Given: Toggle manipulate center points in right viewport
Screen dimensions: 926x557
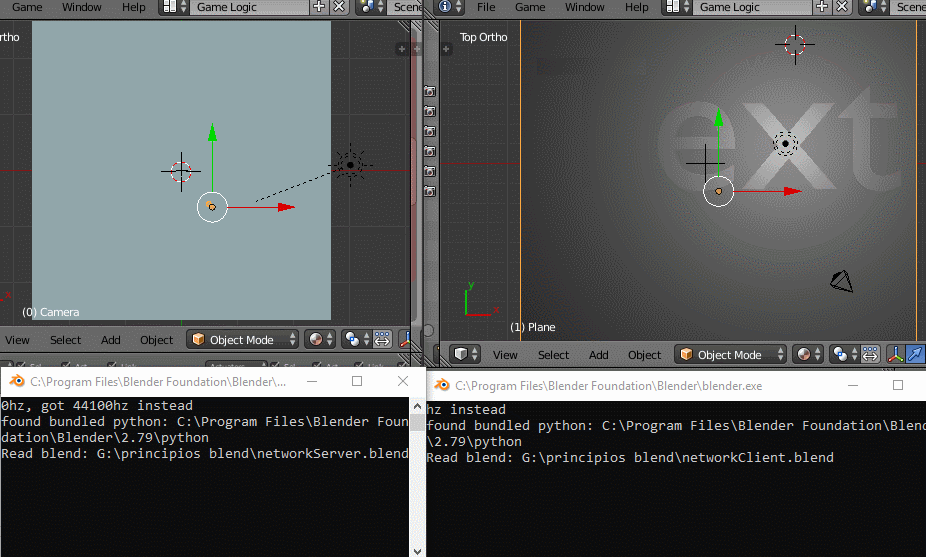Looking at the screenshot, I should tap(870, 354).
